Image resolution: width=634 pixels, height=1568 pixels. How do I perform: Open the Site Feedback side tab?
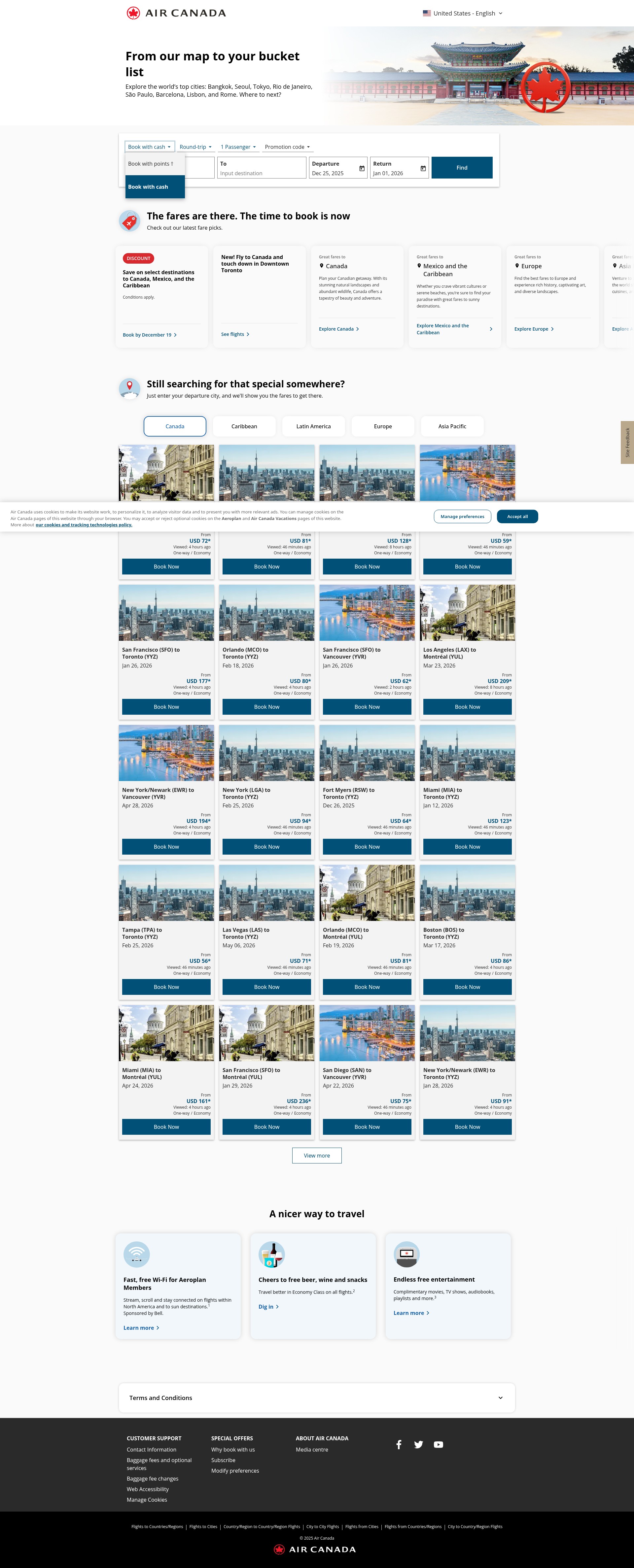pyautogui.click(x=627, y=442)
